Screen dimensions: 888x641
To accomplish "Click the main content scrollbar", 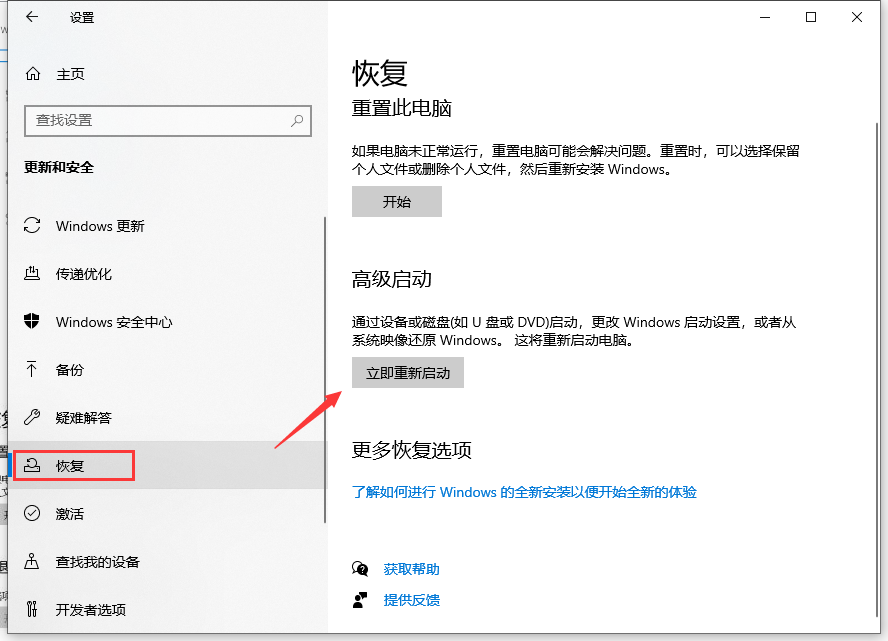I will [x=877, y=369].
